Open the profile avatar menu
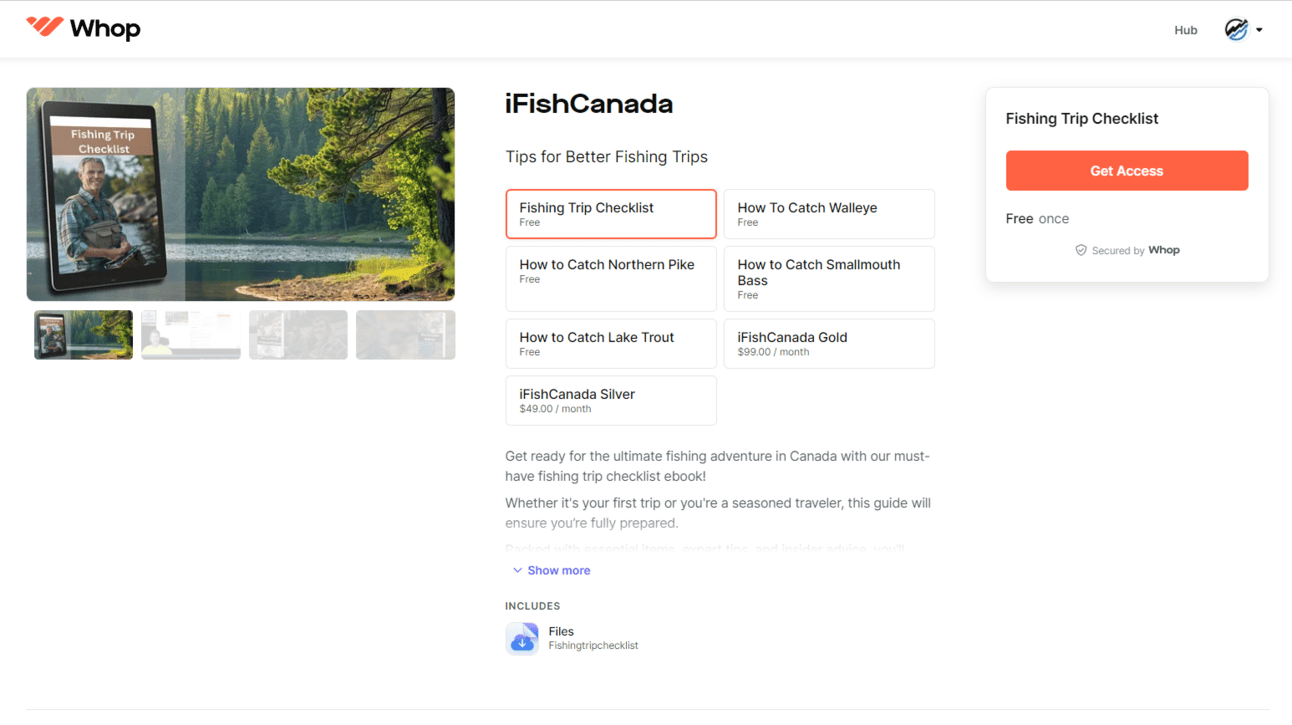1292x725 pixels. point(1236,29)
